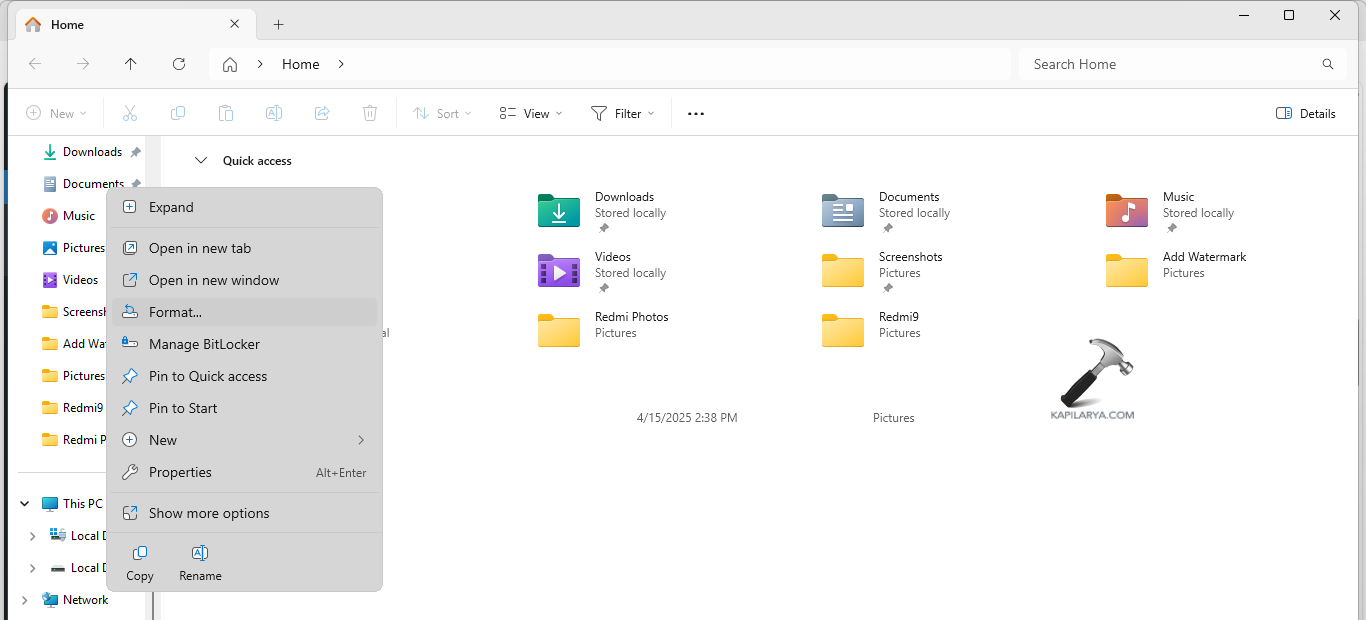The height and width of the screenshot is (620, 1366).
Task: Open the Filter dropdown
Action: (x=622, y=114)
